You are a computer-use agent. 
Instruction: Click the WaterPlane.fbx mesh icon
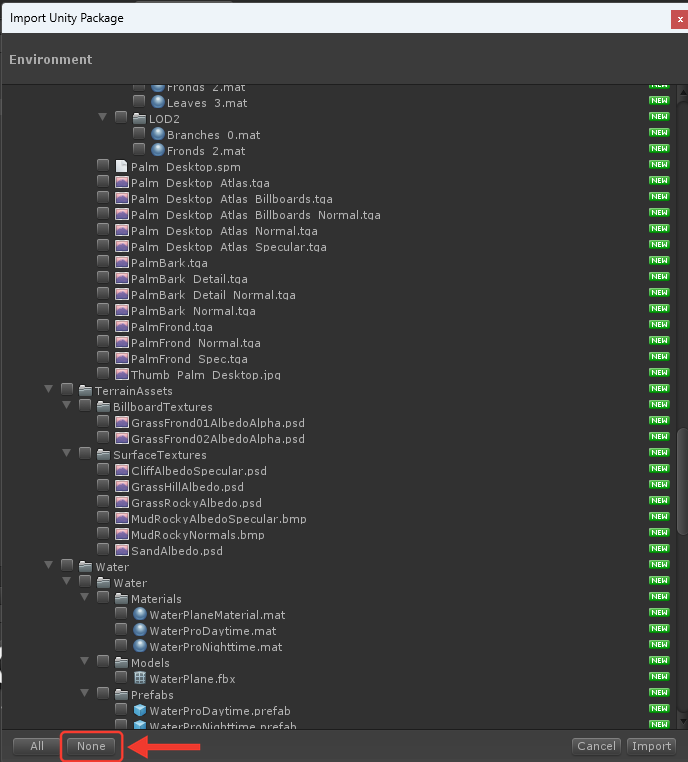click(x=139, y=678)
